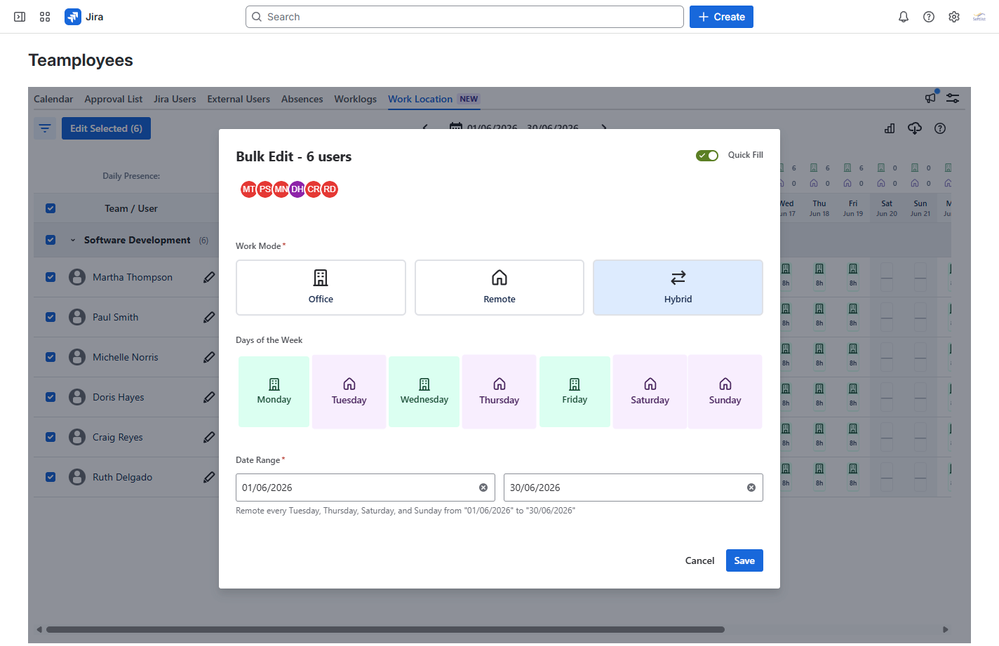Image resolution: width=999 pixels, height=646 pixels.
Task: Toggle the Team / User select-all checkbox
Action: (x=50, y=208)
